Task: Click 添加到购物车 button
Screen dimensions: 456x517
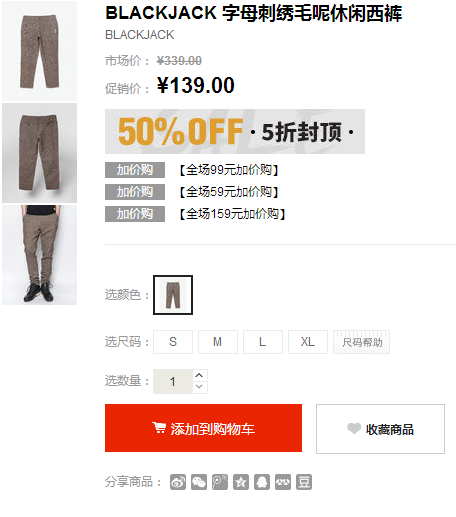Action: click(x=203, y=428)
